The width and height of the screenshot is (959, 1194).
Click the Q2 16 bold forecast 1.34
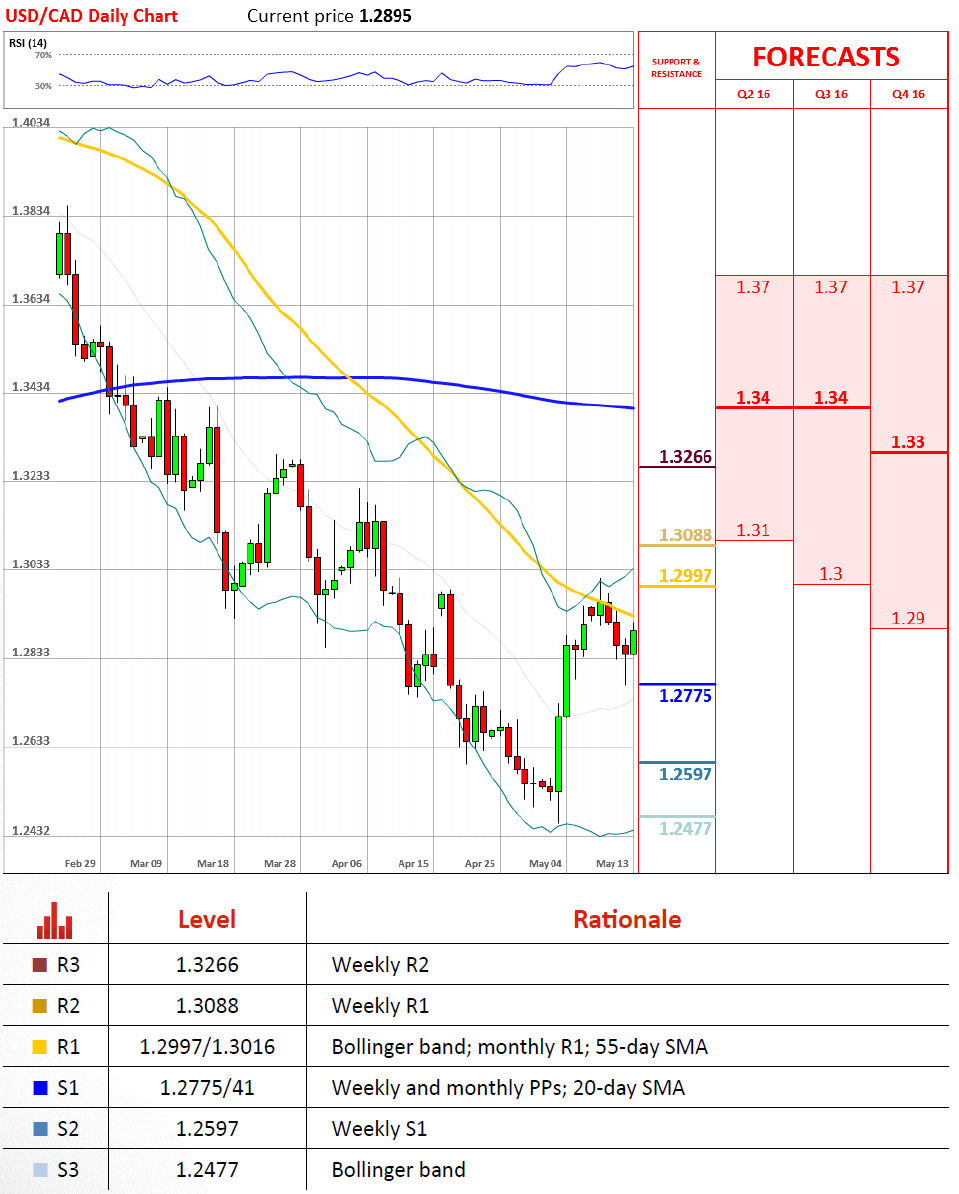(753, 397)
